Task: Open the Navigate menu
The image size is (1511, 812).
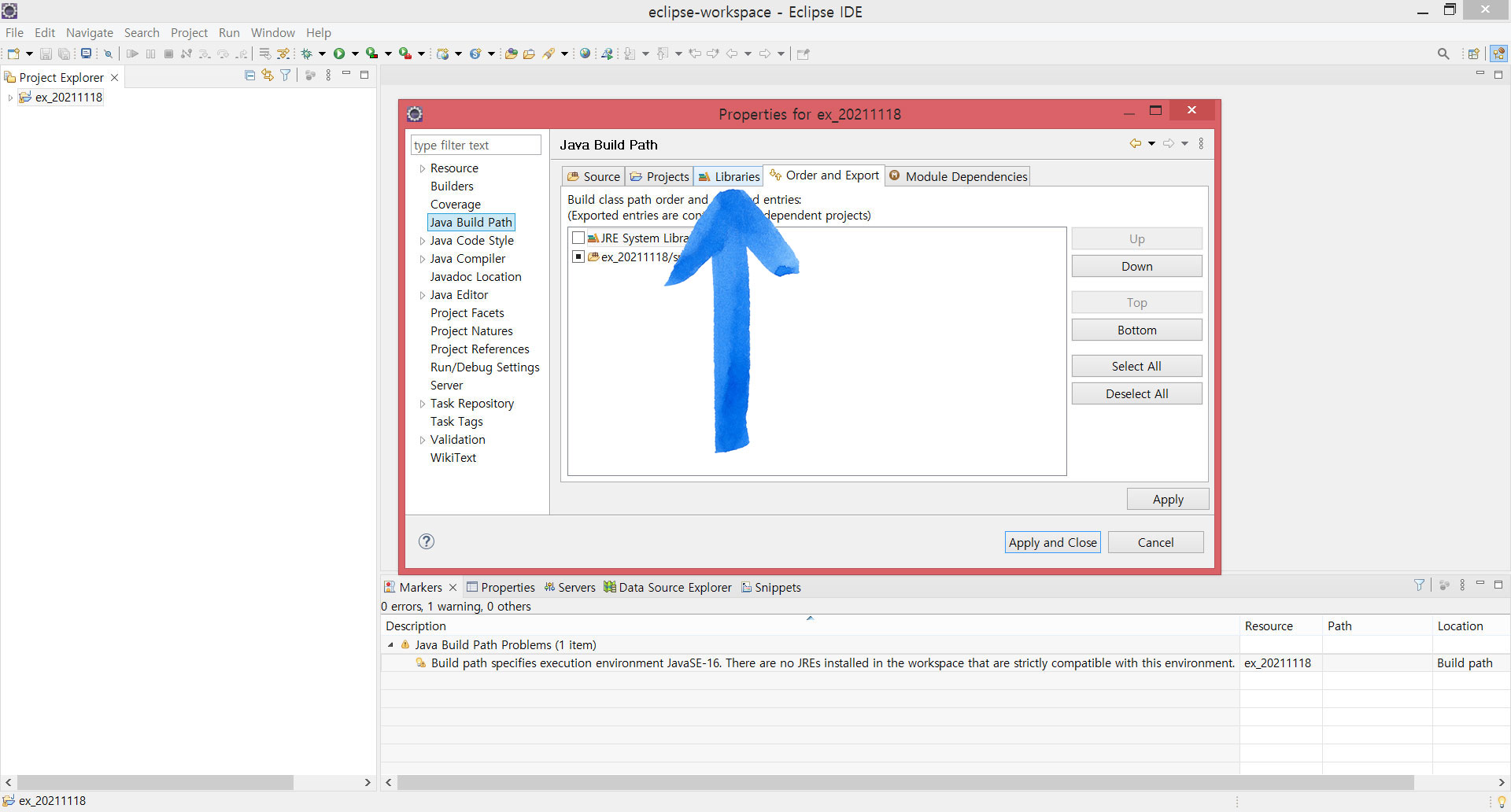Action: (90, 32)
